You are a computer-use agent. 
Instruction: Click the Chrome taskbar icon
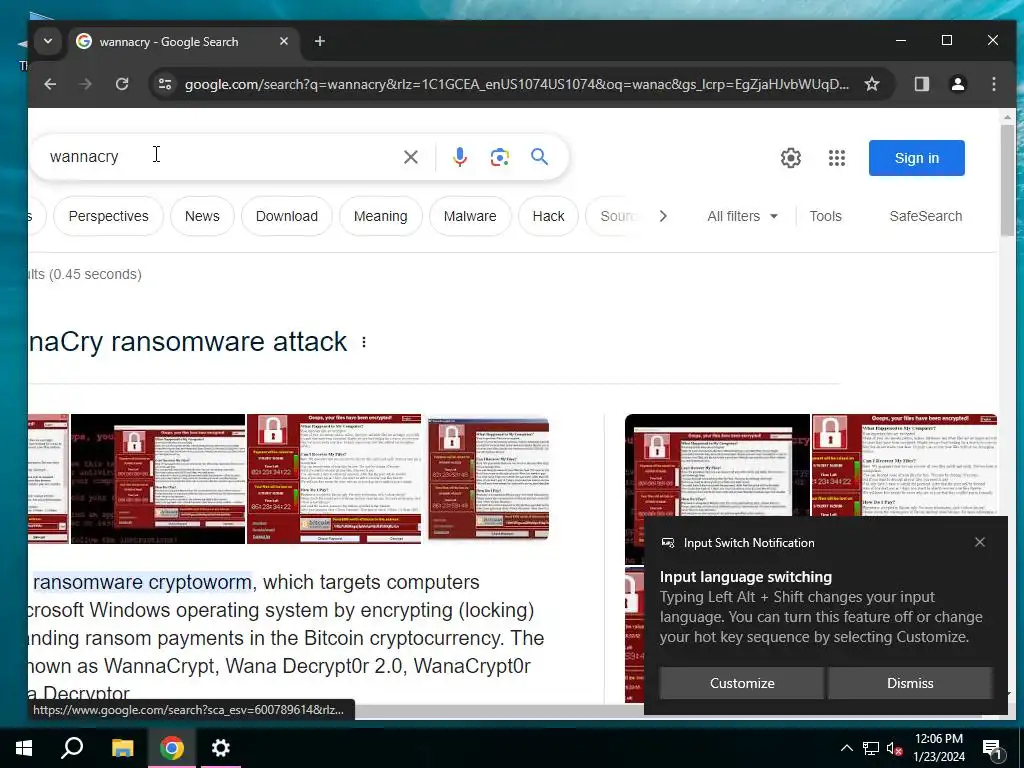point(172,748)
